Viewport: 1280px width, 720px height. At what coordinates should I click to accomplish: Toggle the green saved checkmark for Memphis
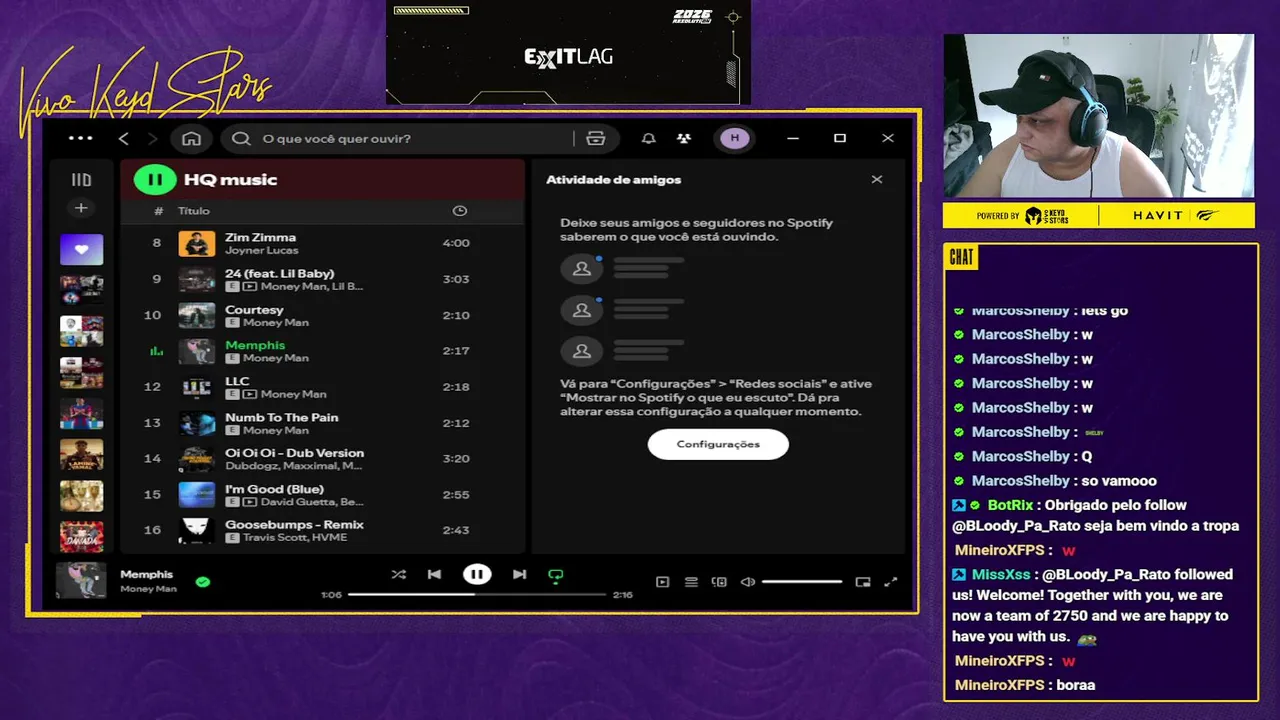click(203, 581)
